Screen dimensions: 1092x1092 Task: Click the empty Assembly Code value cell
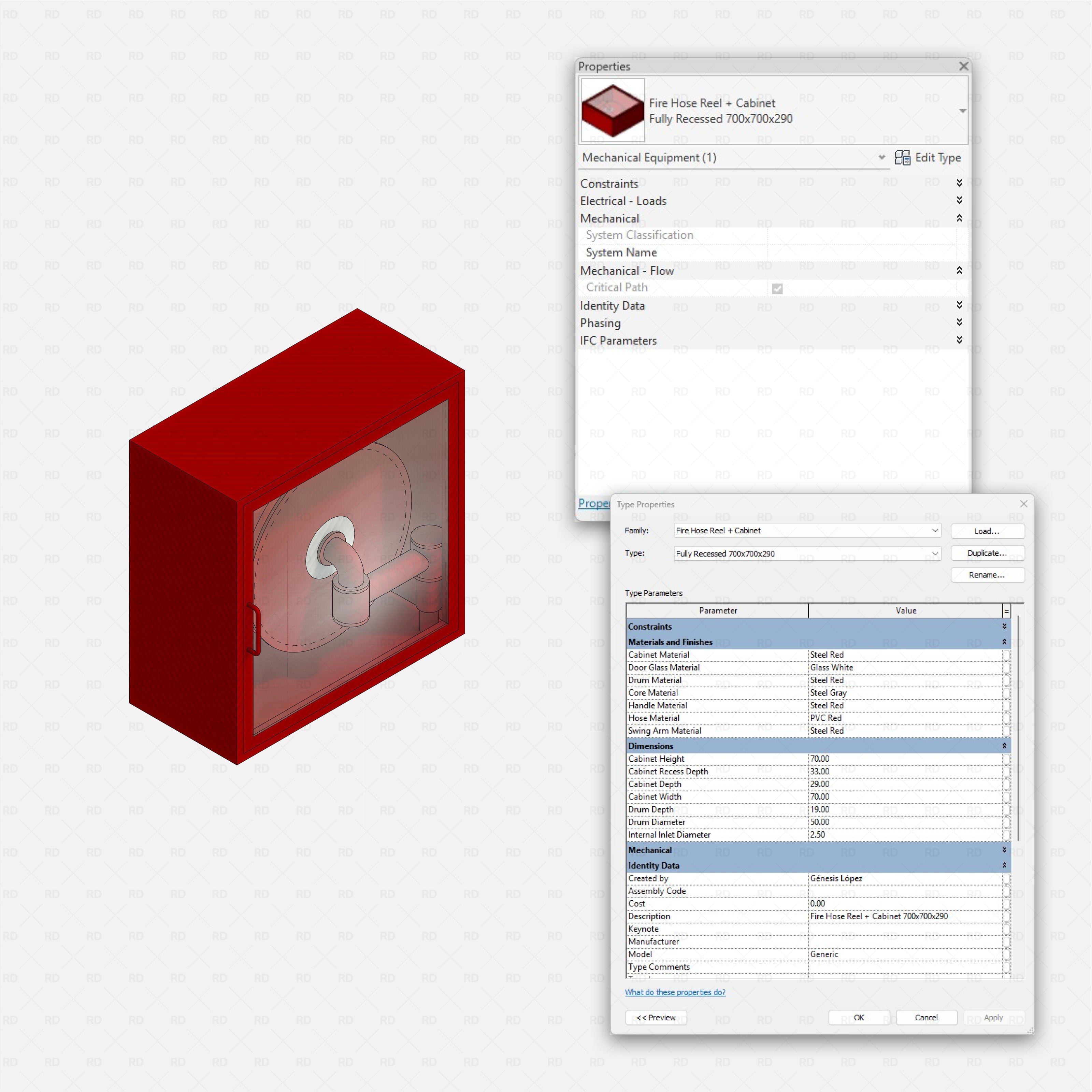tap(905, 891)
